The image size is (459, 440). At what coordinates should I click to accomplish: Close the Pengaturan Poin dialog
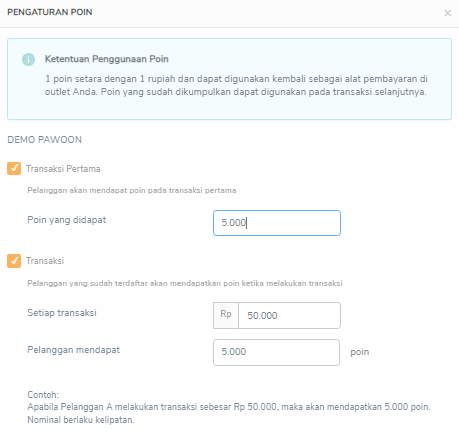[447, 13]
